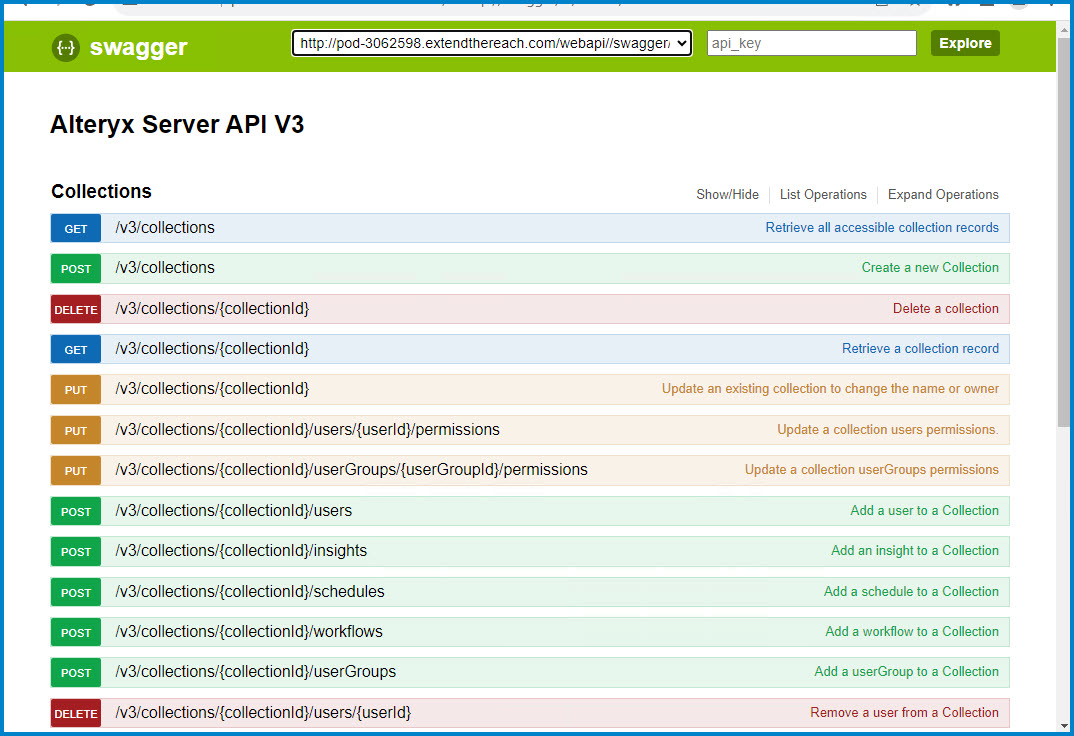1074x736 pixels.
Task: Click the 'Delete a collection' link
Action: [x=945, y=308]
